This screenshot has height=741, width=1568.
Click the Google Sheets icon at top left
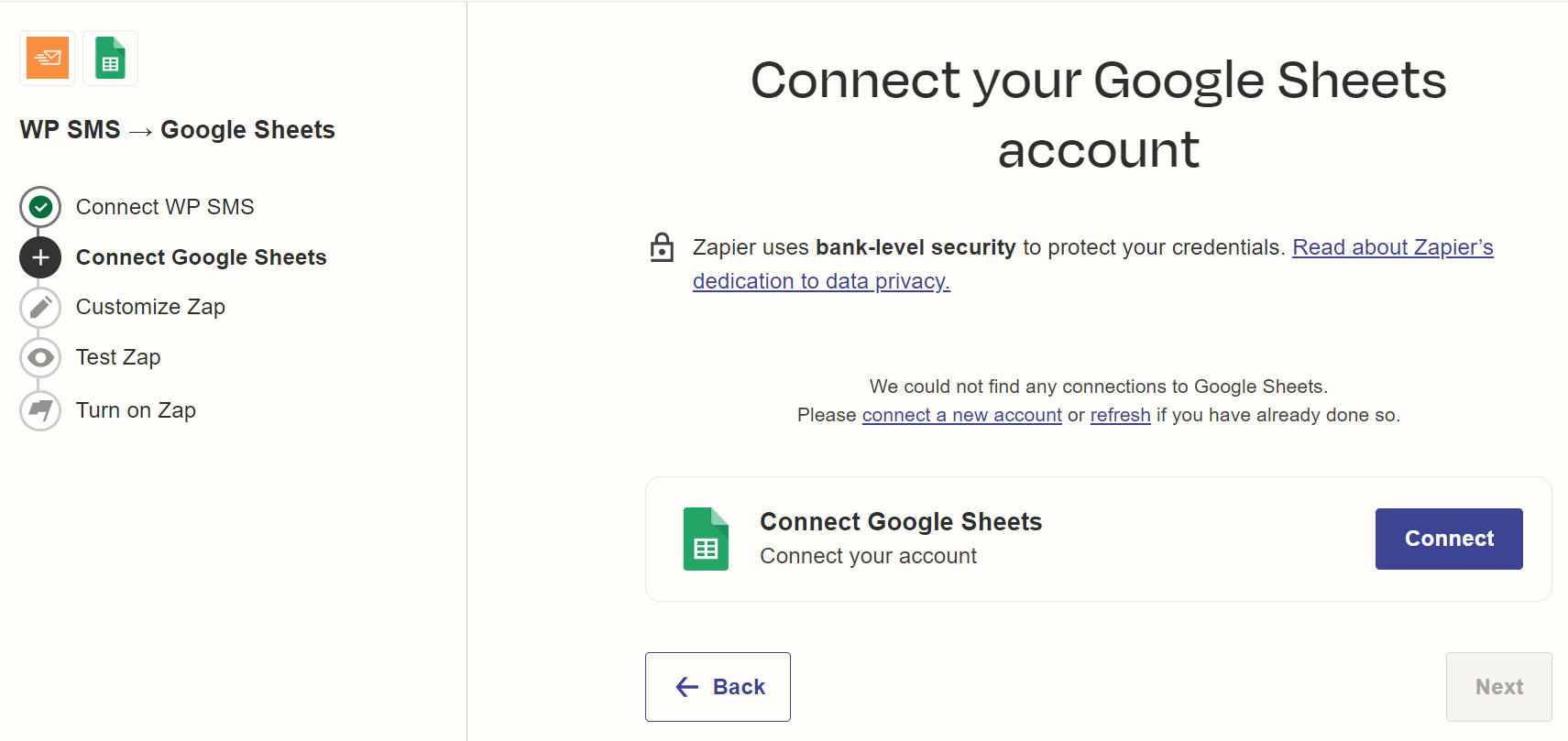pos(110,58)
